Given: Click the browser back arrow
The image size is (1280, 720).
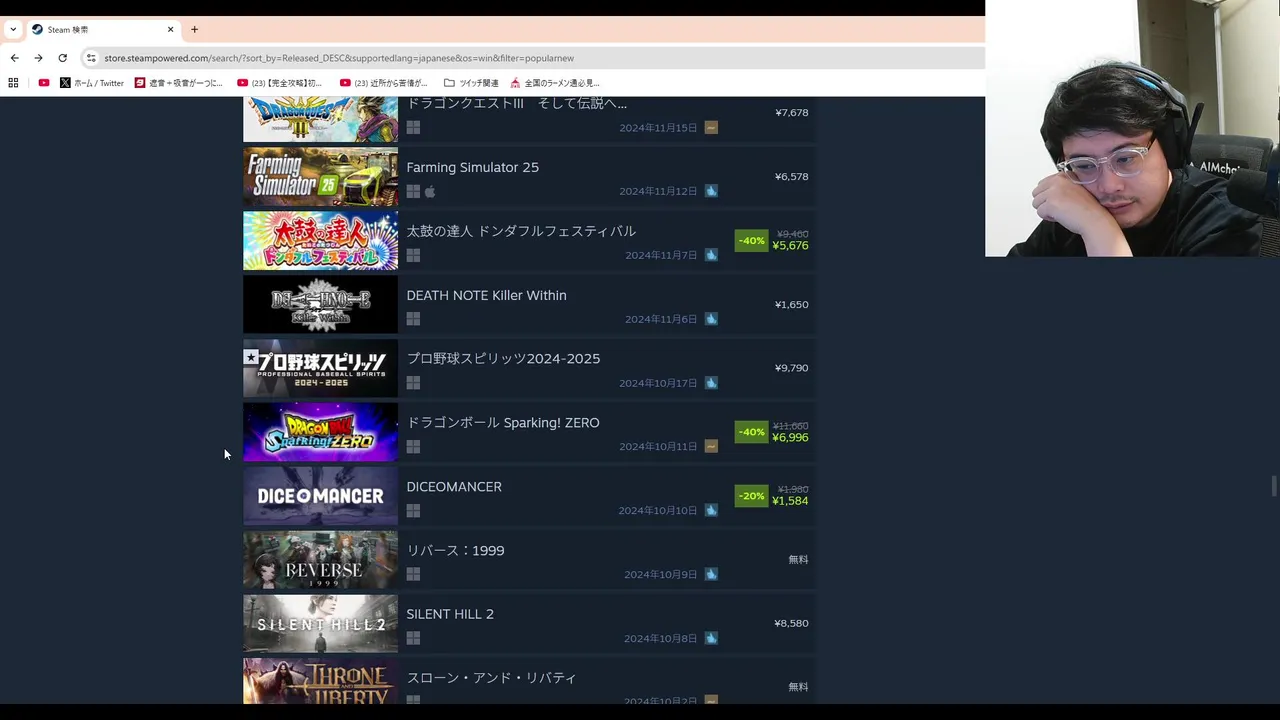Looking at the screenshot, I should click(14, 58).
